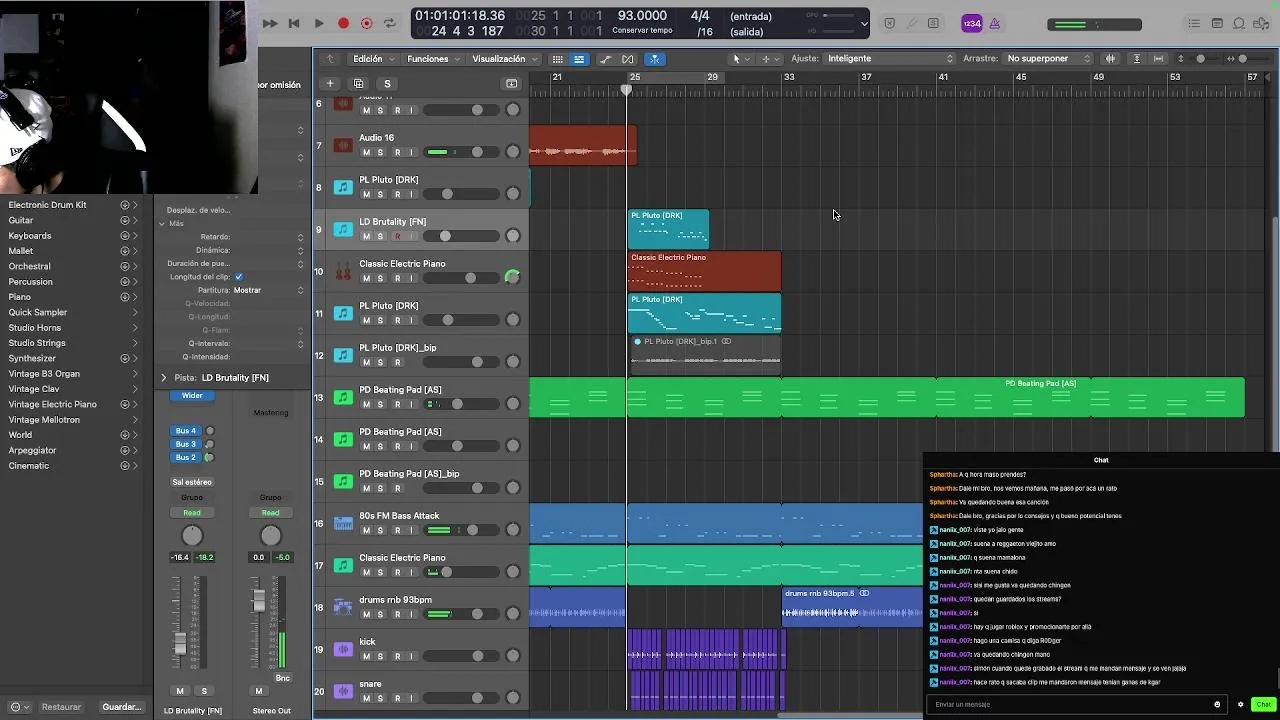The width and height of the screenshot is (1280, 720).
Task: Collapse the Más section
Action: click(x=162, y=224)
